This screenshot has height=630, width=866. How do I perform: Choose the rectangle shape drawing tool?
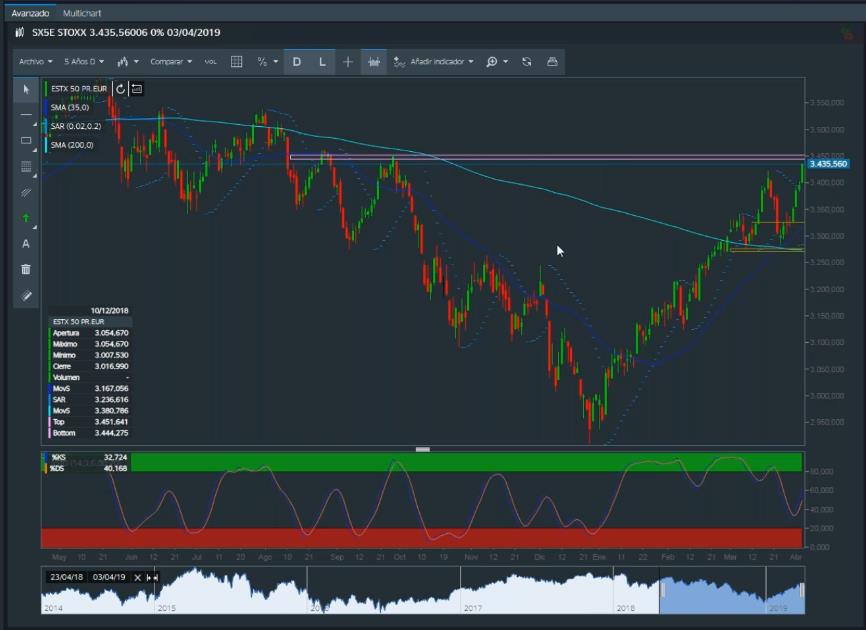tap(26, 141)
